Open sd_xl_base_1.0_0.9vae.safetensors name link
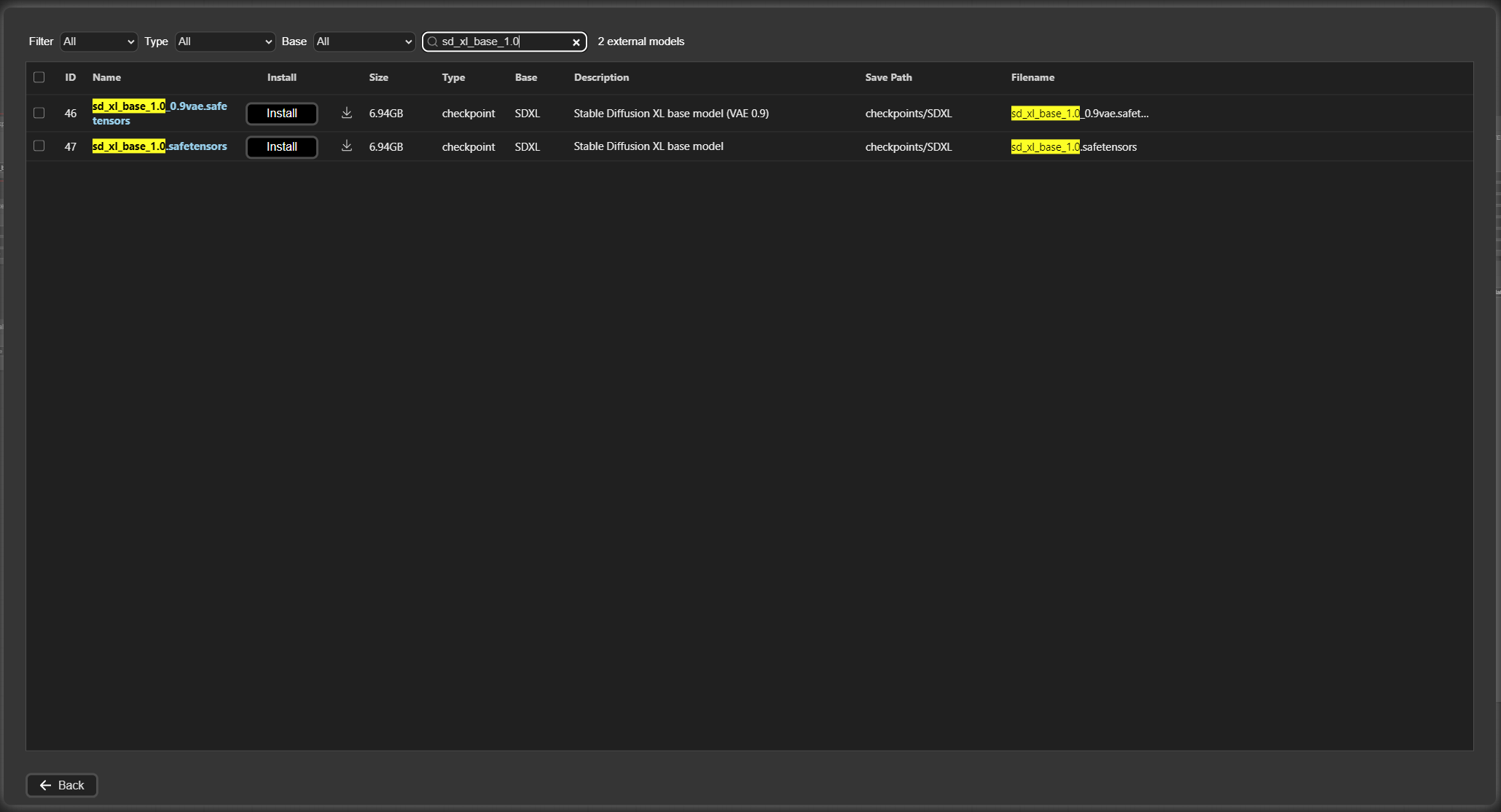The height and width of the screenshot is (812, 1501). (160, 113)
